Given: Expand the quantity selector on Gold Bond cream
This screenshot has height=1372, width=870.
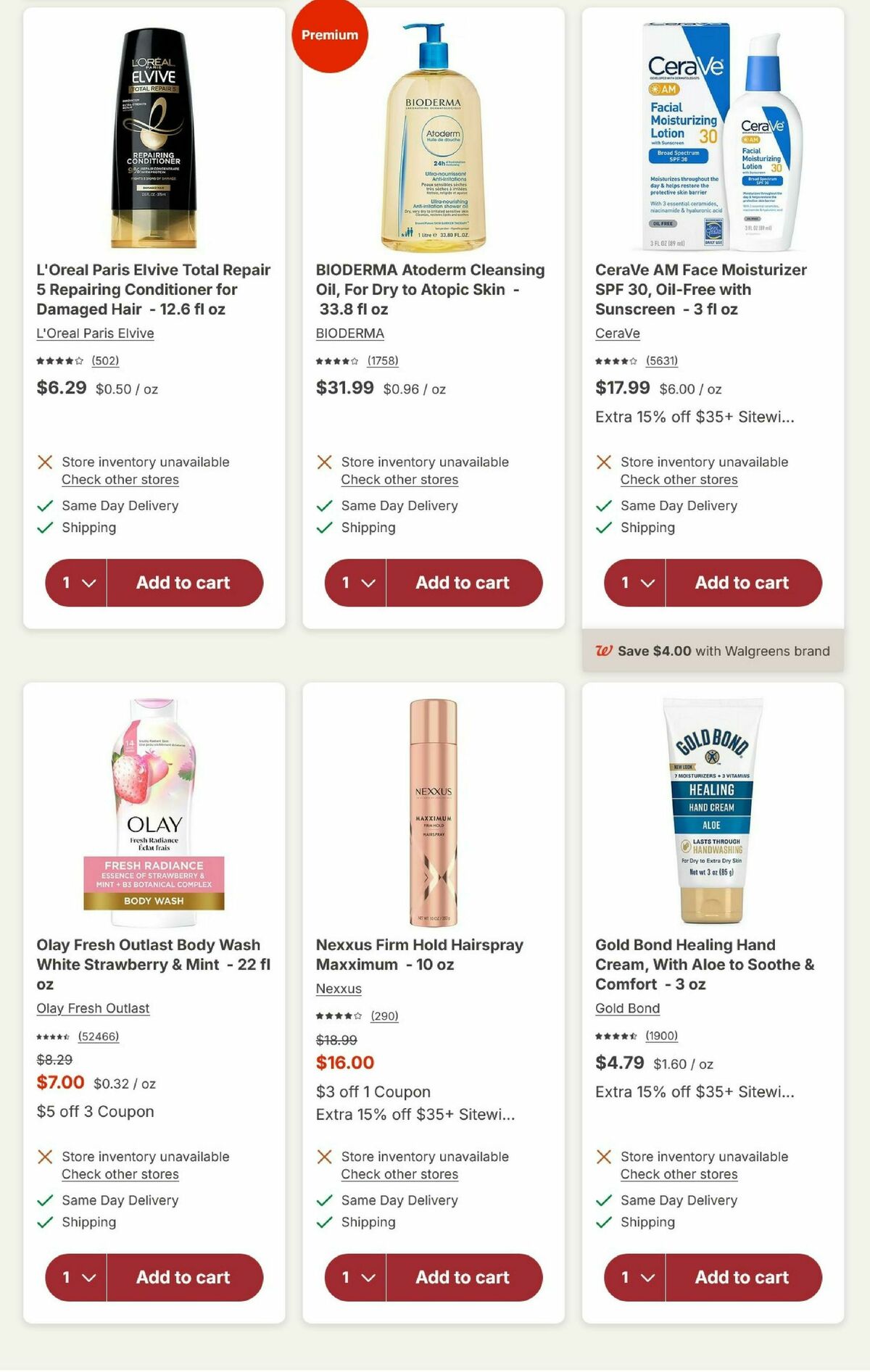Looking at the screenshot, I should [634, 1278].
